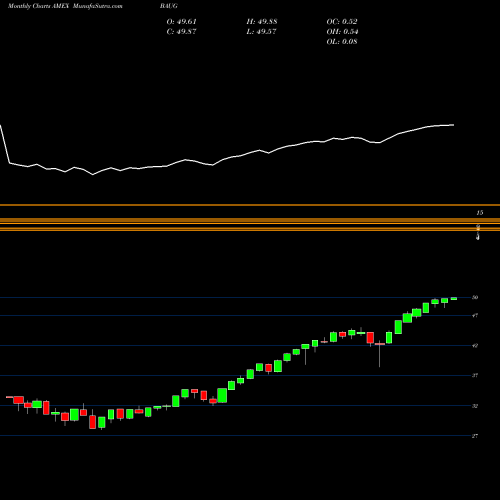Click the OL: 0.08 value

coord(342,42)
